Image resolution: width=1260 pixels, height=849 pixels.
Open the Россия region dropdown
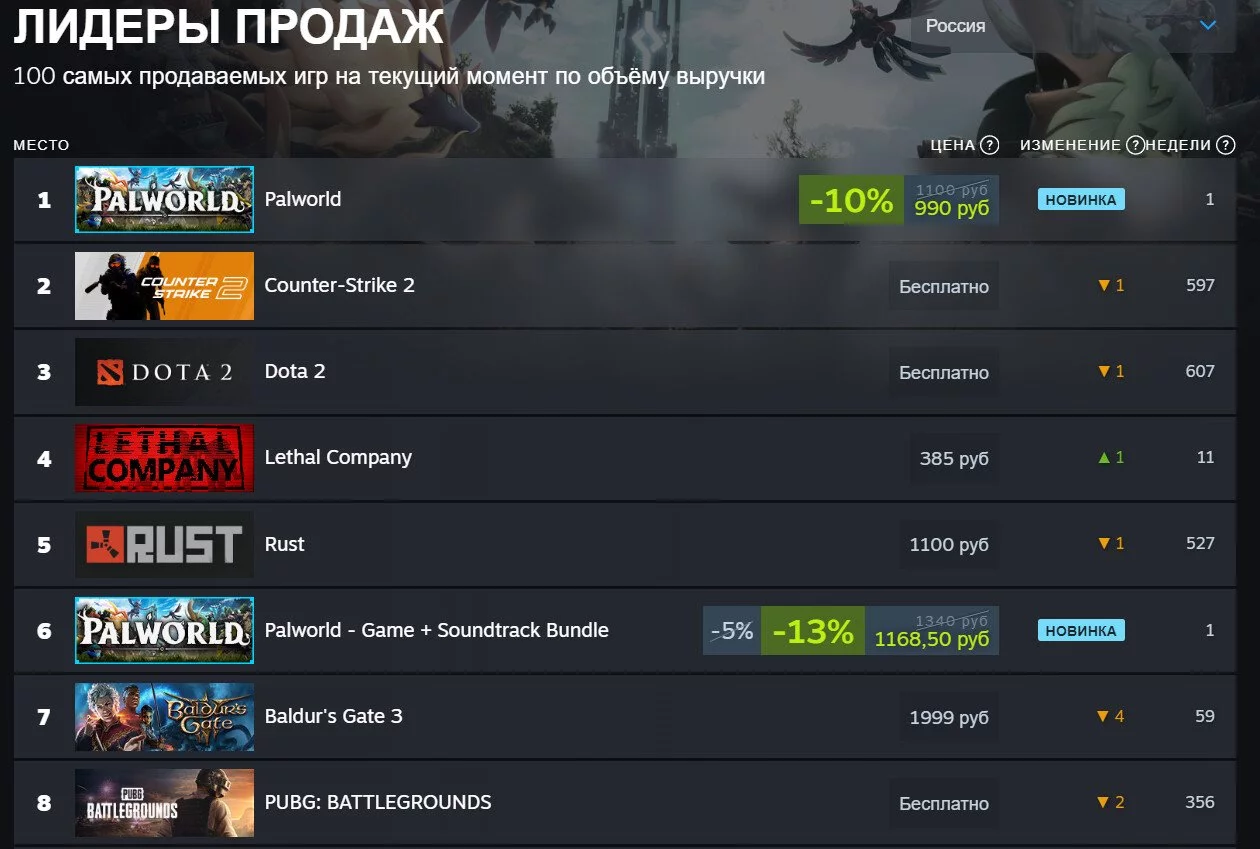tap(1073, 26)
